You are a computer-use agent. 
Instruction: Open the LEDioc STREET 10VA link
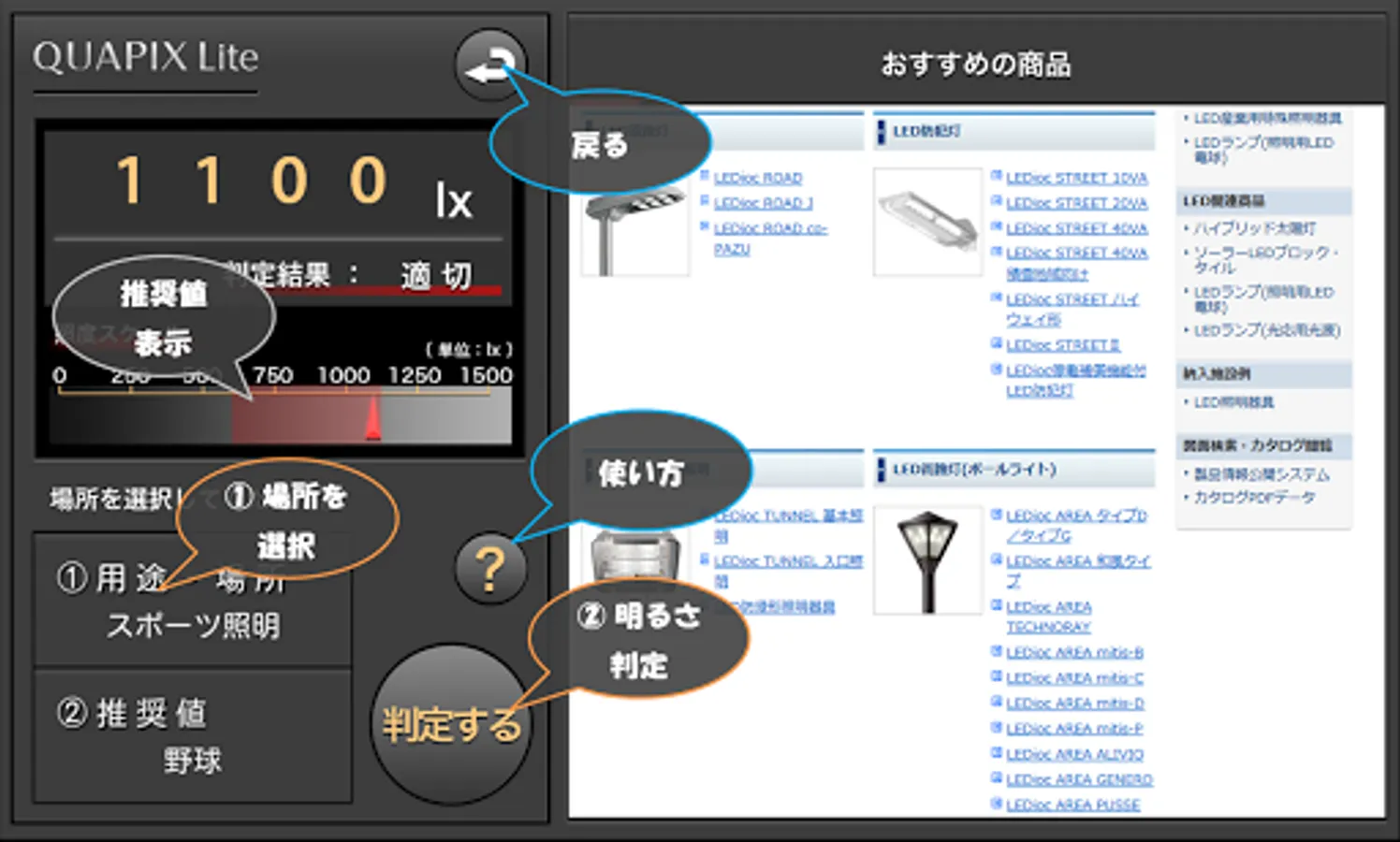(x=1076, y=178)
